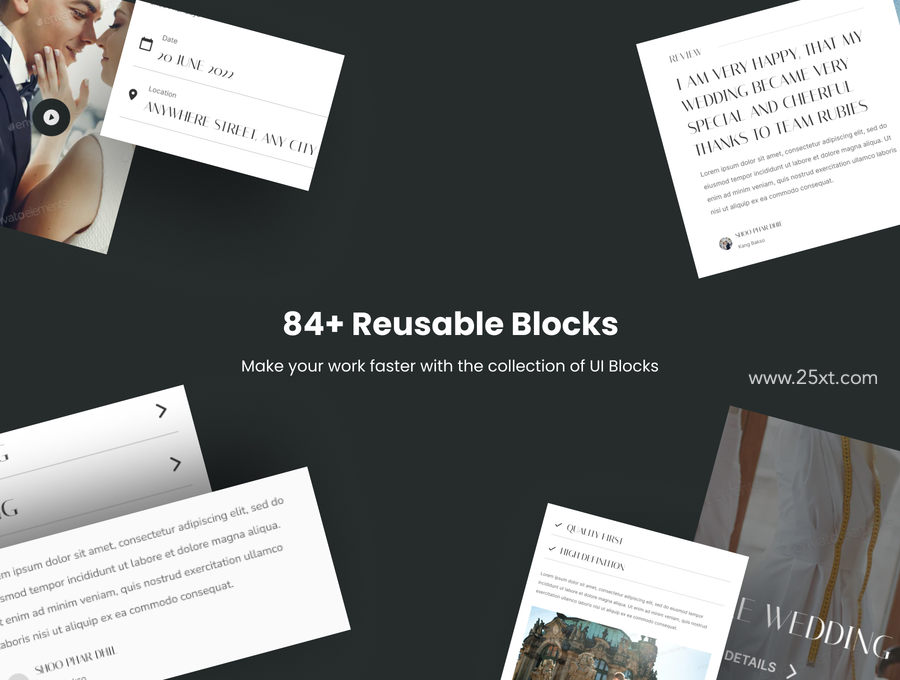900x680 pixels.
Task: Click the check mark beside "QUALITY FIRST"
Action: (x=558, y=525)
